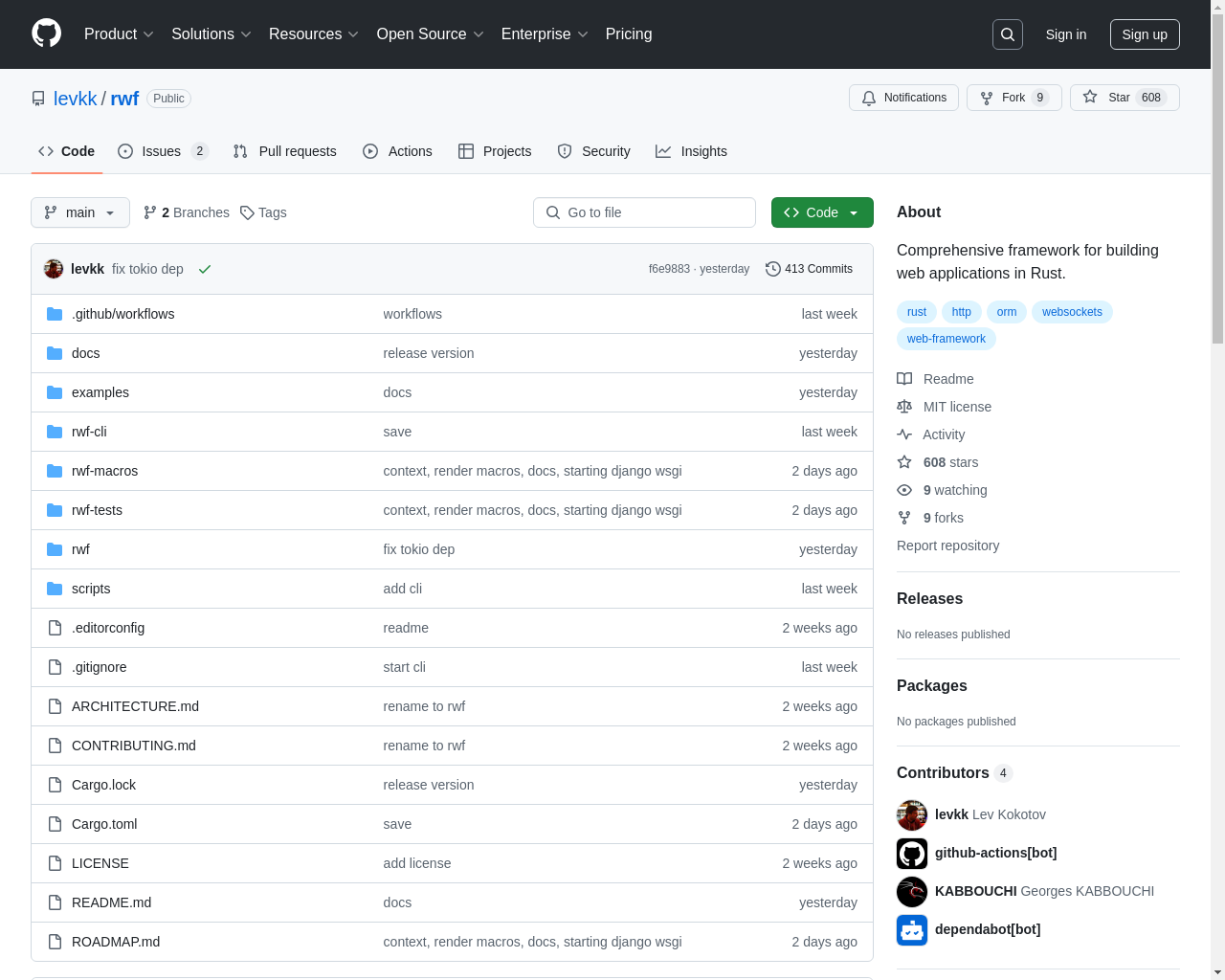This screenshot has height=980, width=1225.
Task: Click the dependabot[bot] avatar
Action: (912, 929)
